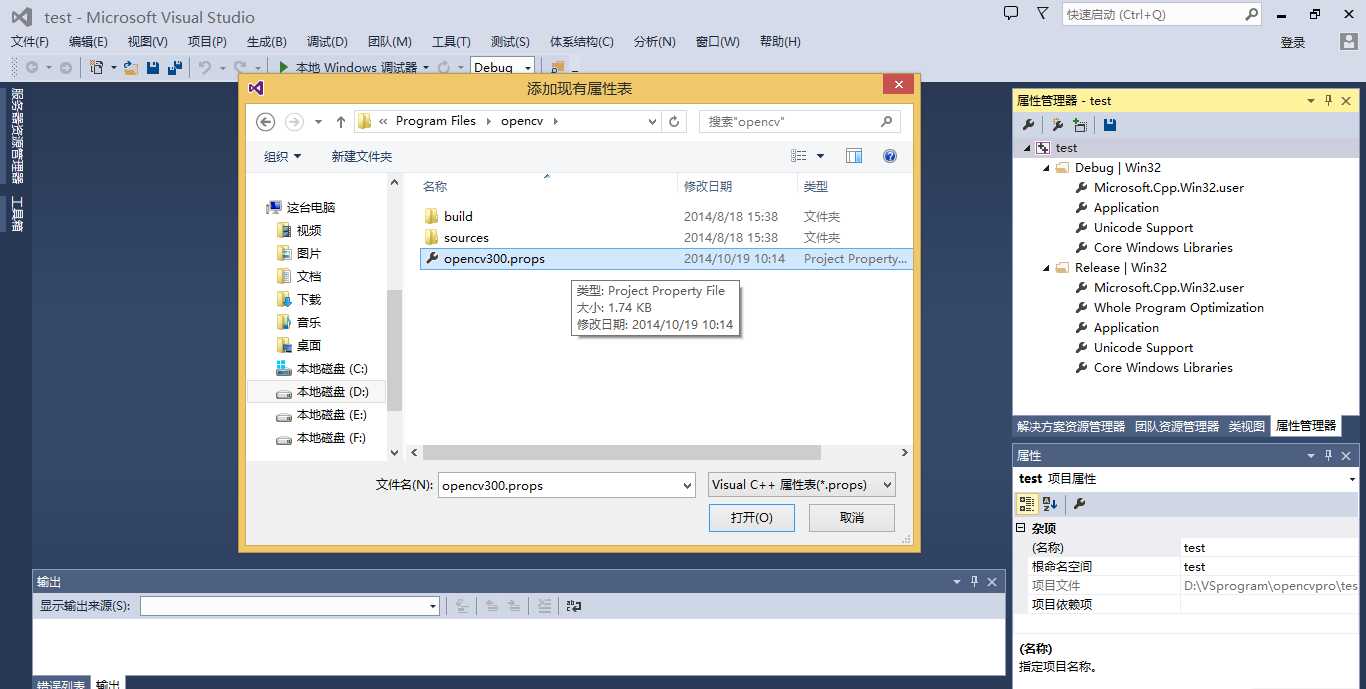This screenshot has width=1366, height=689.
Task: Open 文件名 combo box dropdown arrow
Action: tap(687, 485)
